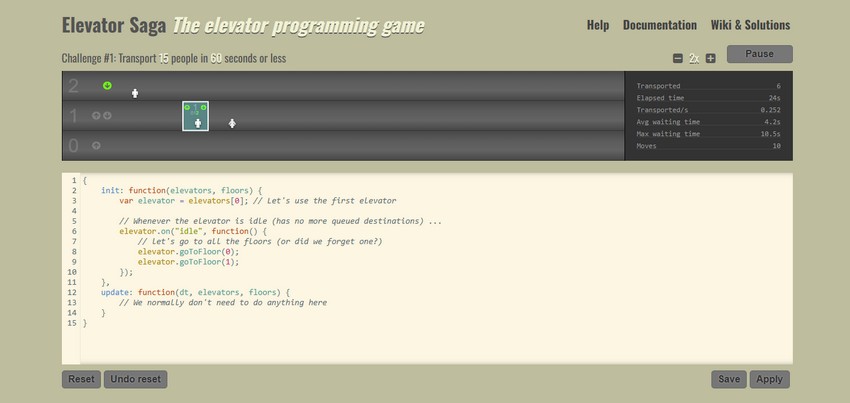Click Undo reset button
This screenshot has width=850, height=403.
click(135, 379)
